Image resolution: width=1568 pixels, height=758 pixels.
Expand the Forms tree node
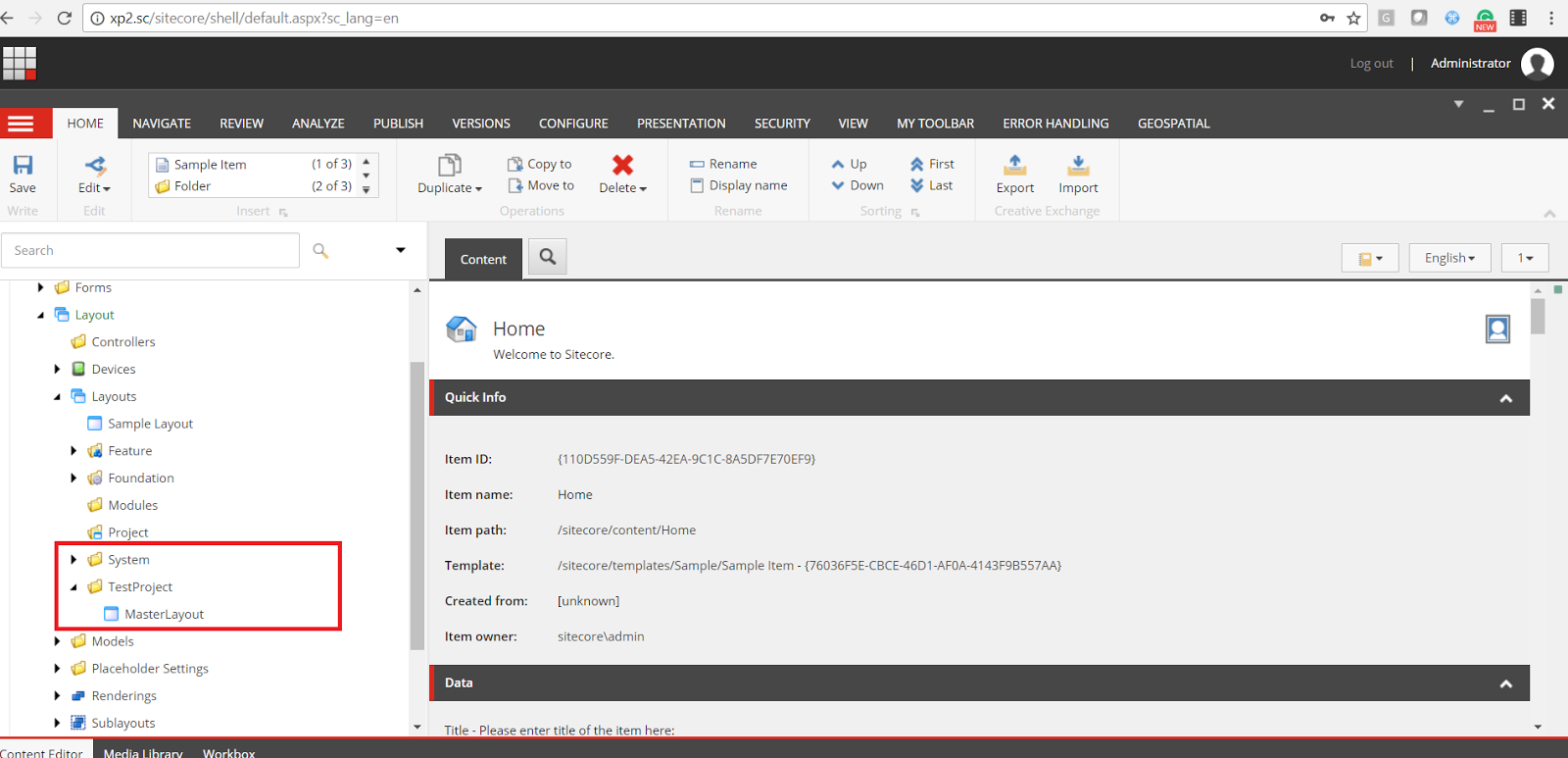(x=40, y=287)
